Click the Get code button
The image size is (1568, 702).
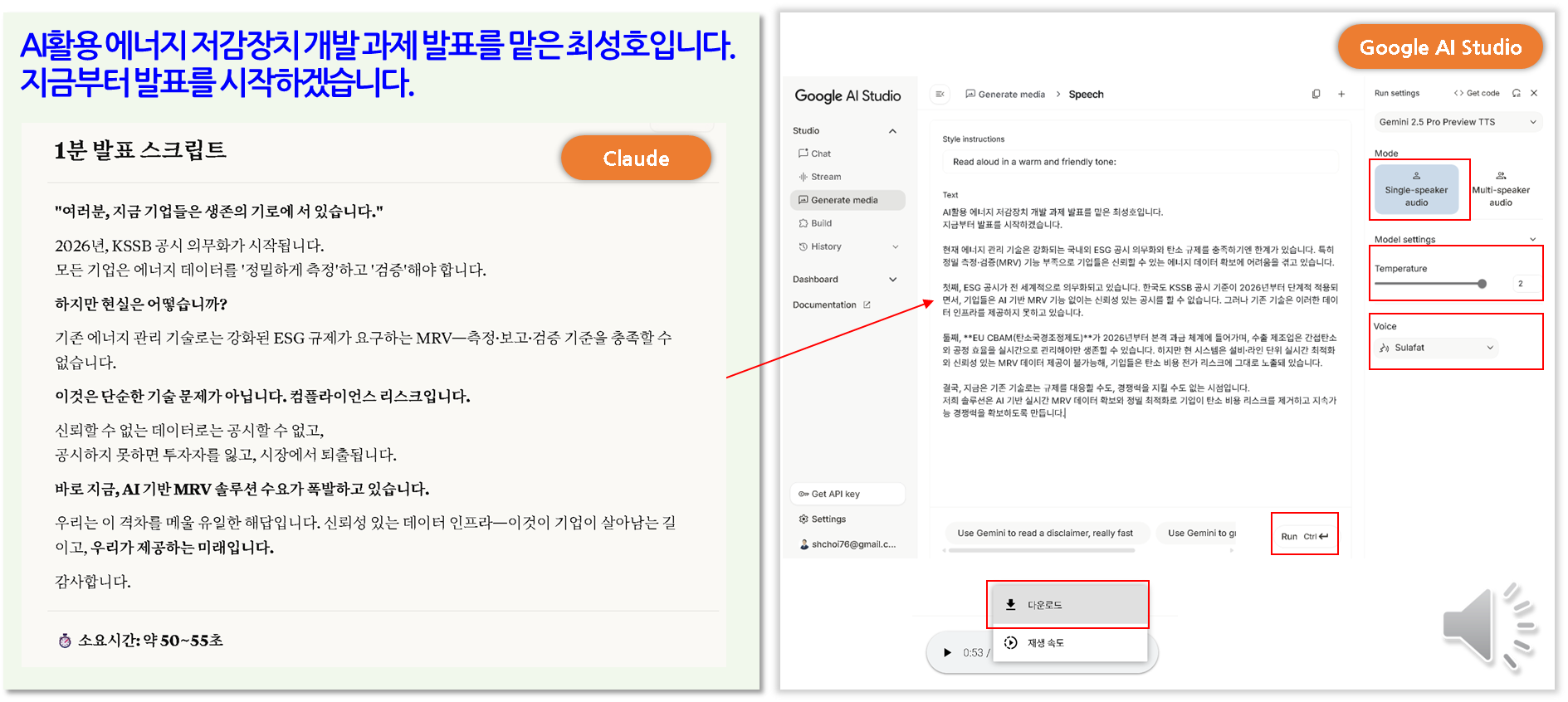pyautogui.click(x=1477, y=94)
